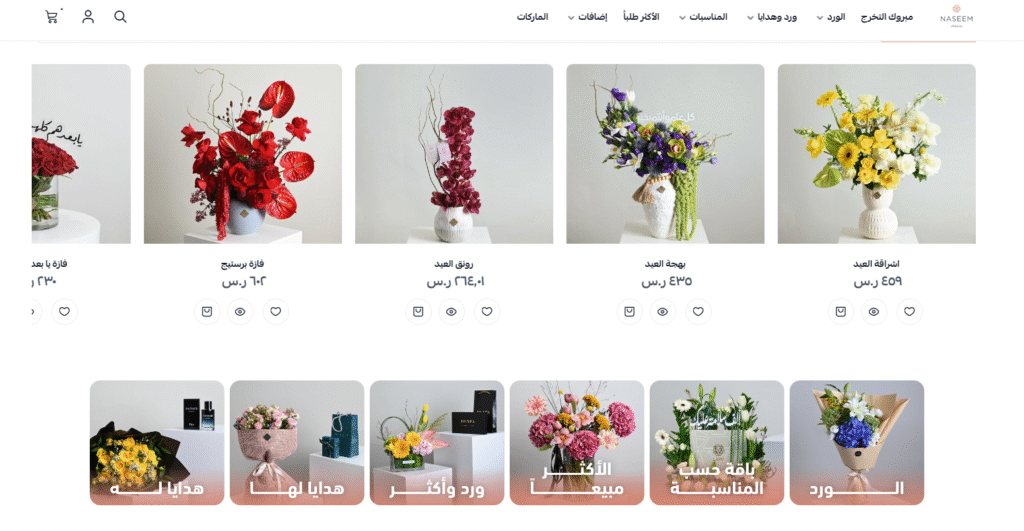This screenshot has width=1024, height=531.
Task: Quick view رونق العيد eye icon
Action: 451,312
